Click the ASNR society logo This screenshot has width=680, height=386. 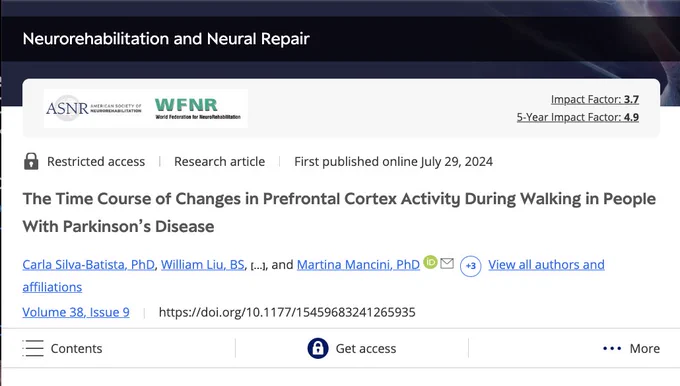pyautogui.click(x=94, y=108)
